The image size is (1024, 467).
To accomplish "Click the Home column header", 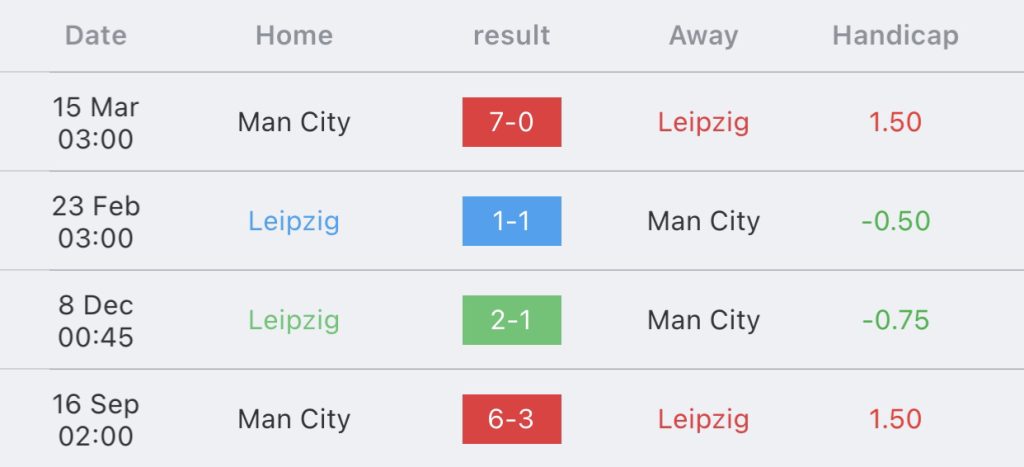I will pos(294,35).
